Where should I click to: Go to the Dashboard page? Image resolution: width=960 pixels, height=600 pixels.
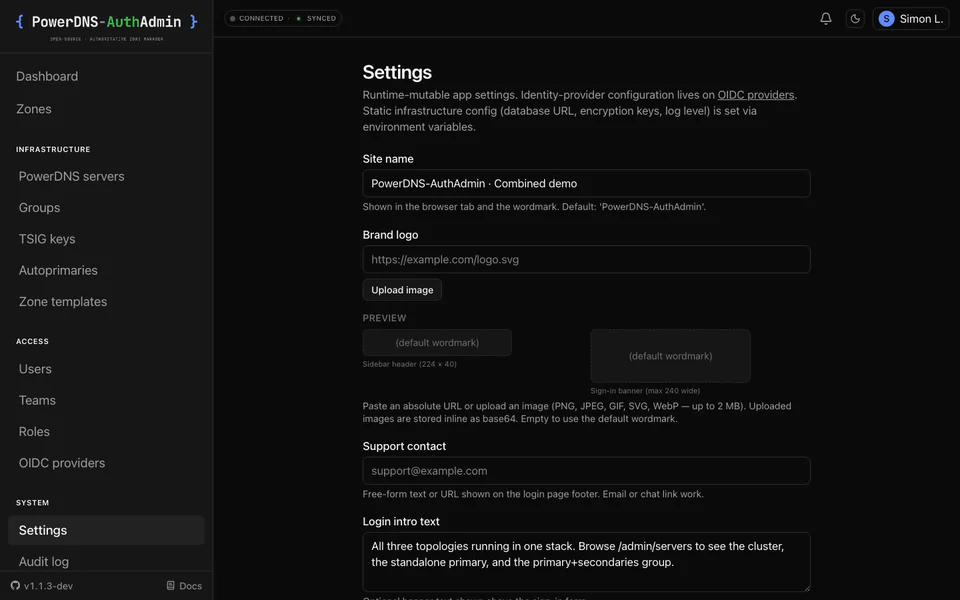(x=47, y=77)
